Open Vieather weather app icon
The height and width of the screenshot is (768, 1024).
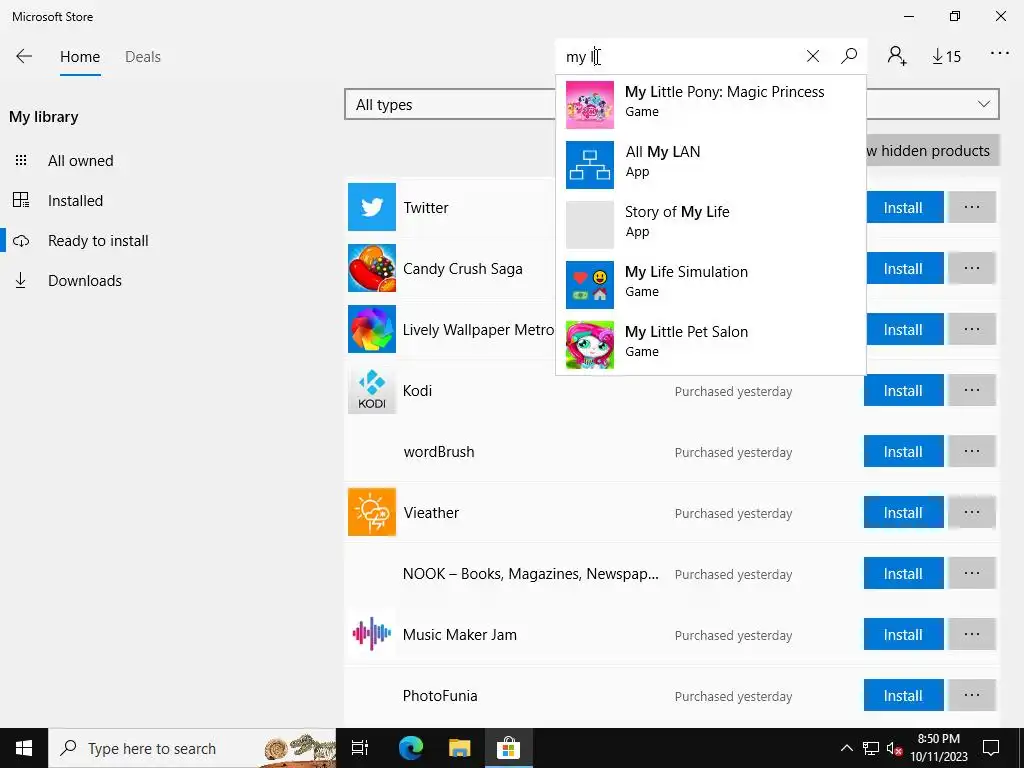[x=372, y=512]
